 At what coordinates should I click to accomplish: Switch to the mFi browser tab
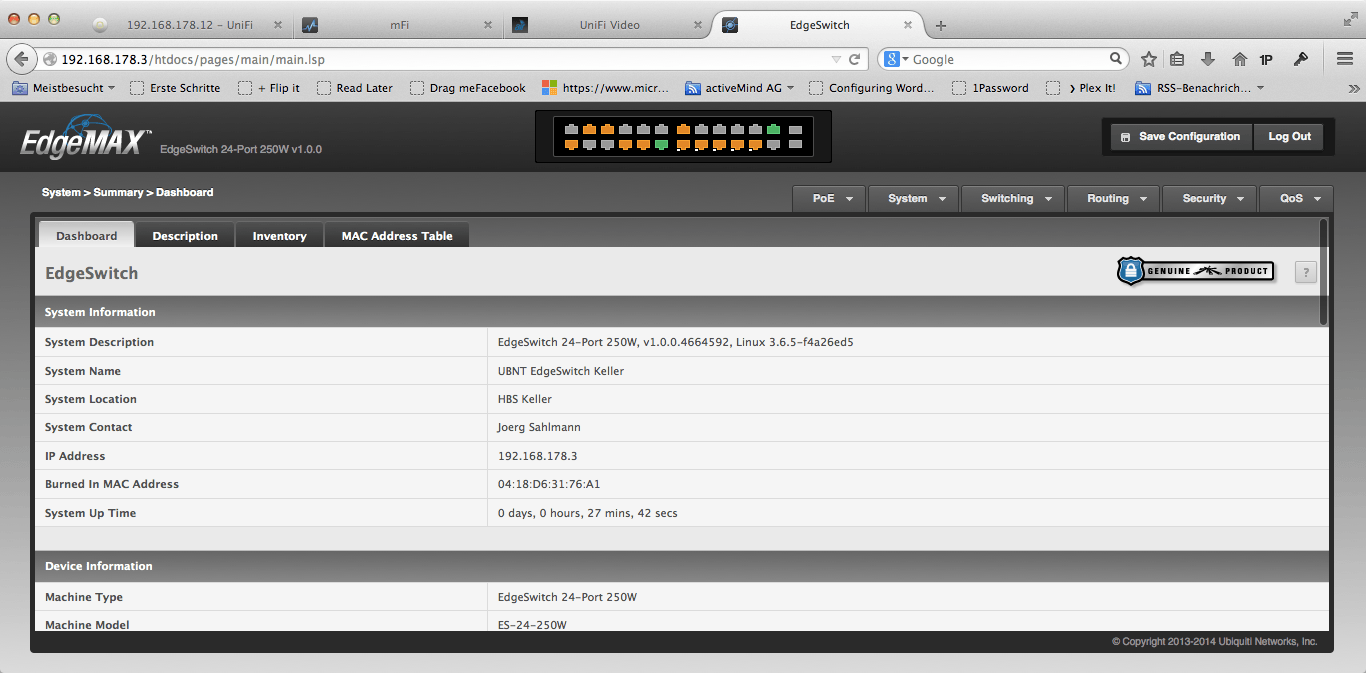click(399, 25)
